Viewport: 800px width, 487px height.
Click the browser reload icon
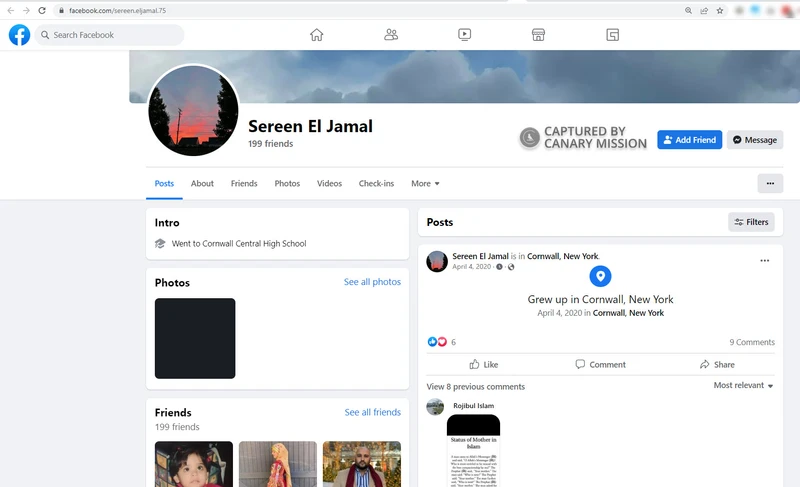pos(41,10)
